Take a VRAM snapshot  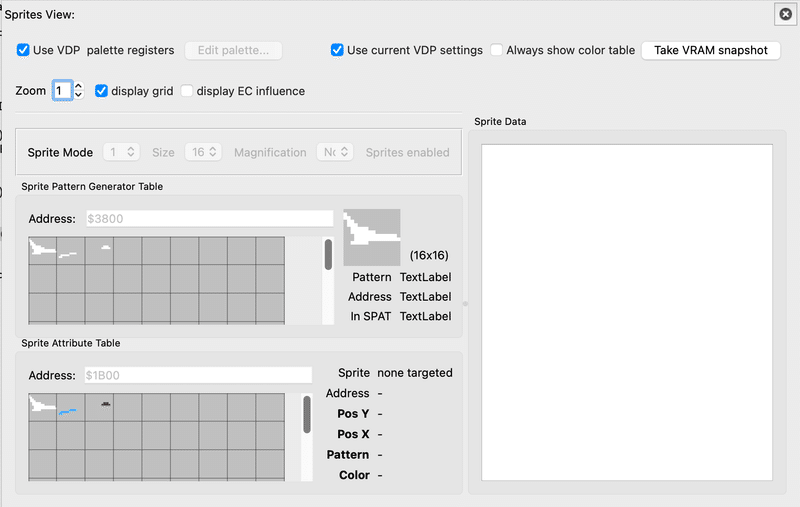(x=711, y=50)
